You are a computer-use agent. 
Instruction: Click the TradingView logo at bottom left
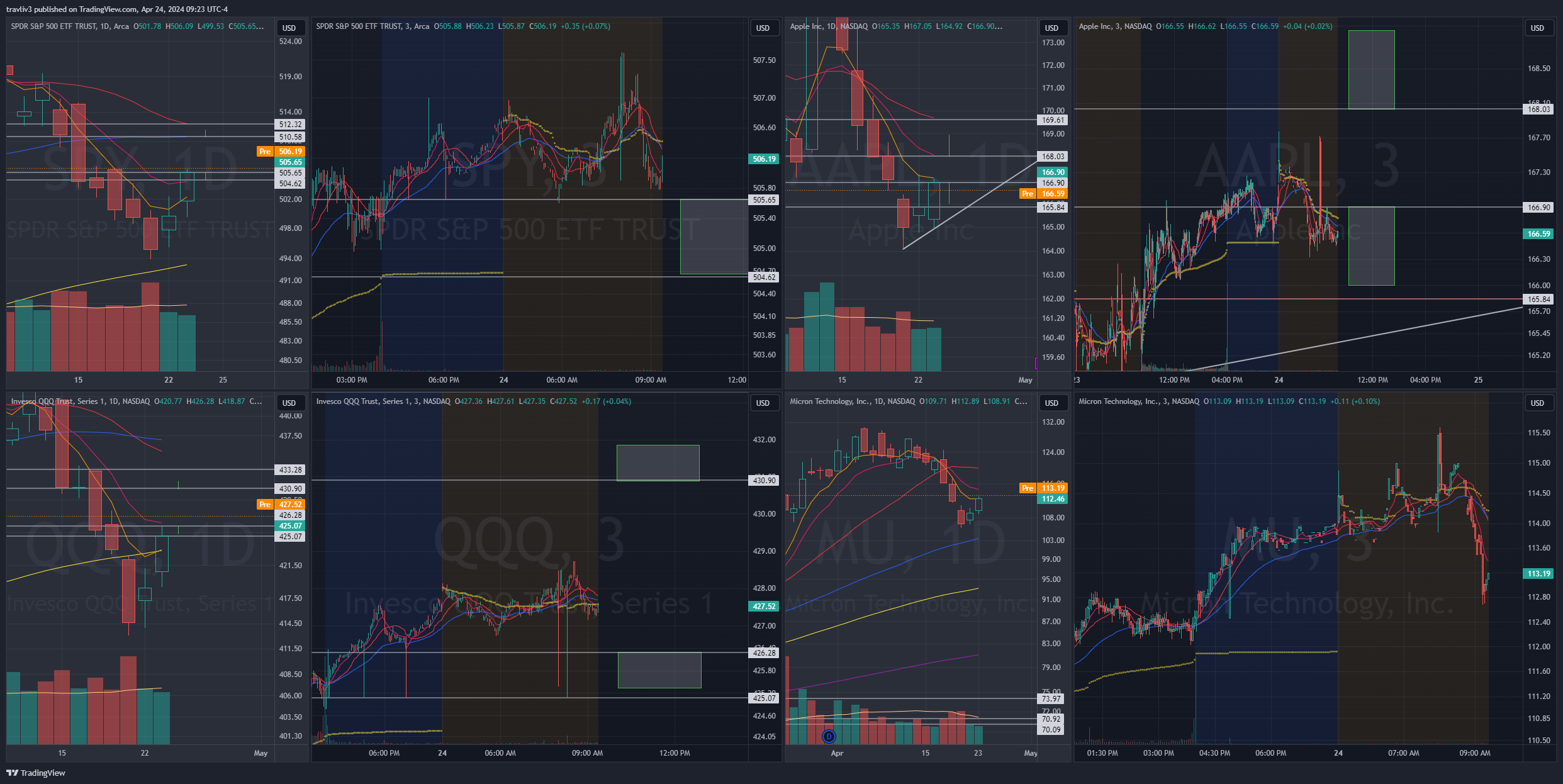point(36,773)
